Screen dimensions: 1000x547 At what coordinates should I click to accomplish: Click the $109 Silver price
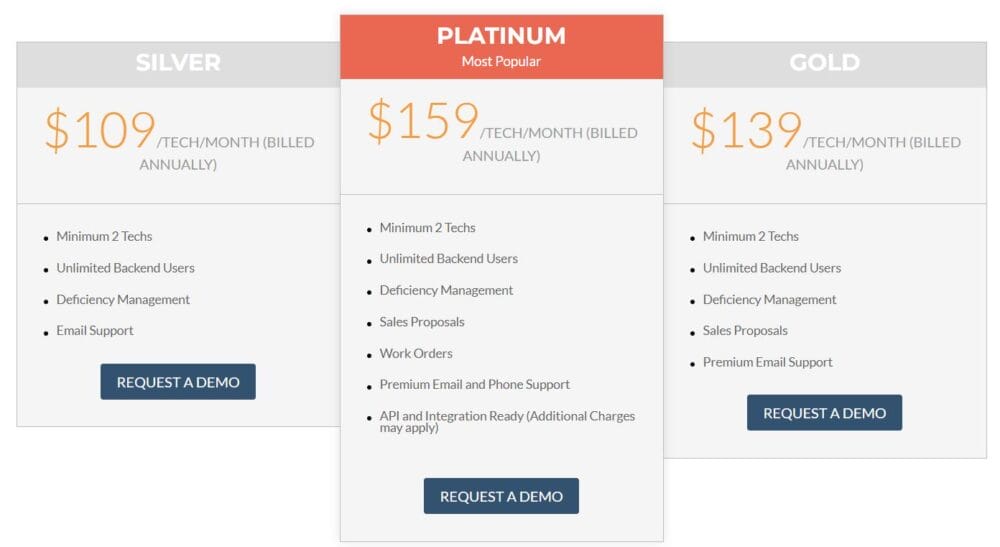click(x=100, y=131)
